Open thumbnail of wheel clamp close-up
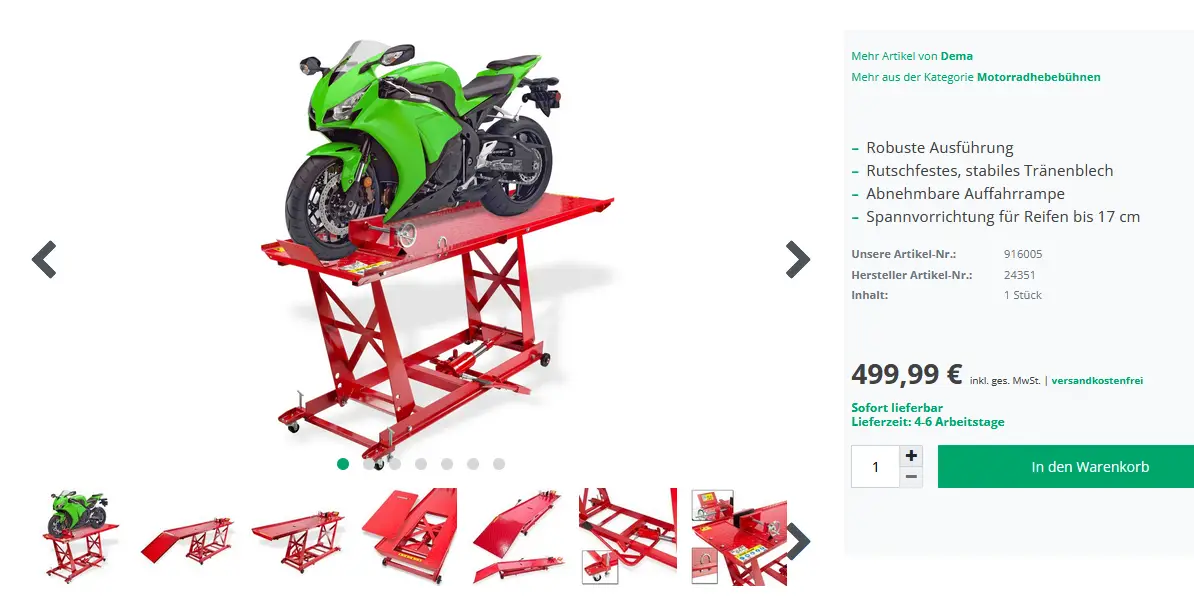 tap(739, 537)
